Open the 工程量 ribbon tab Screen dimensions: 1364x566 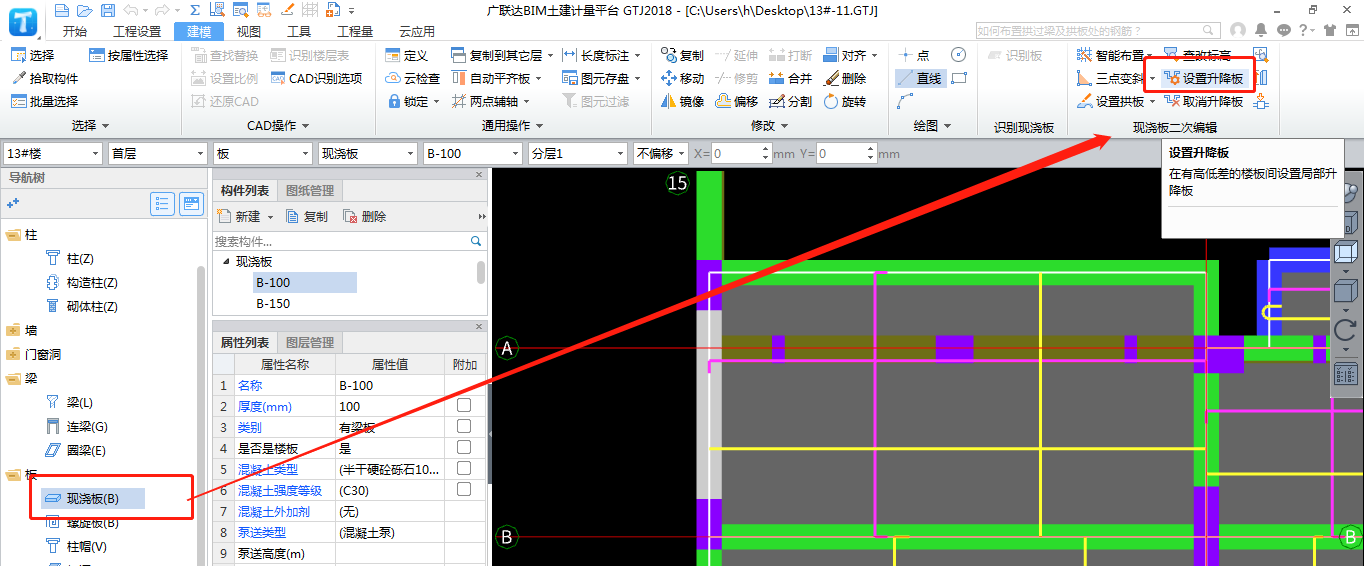click(355, 31)
